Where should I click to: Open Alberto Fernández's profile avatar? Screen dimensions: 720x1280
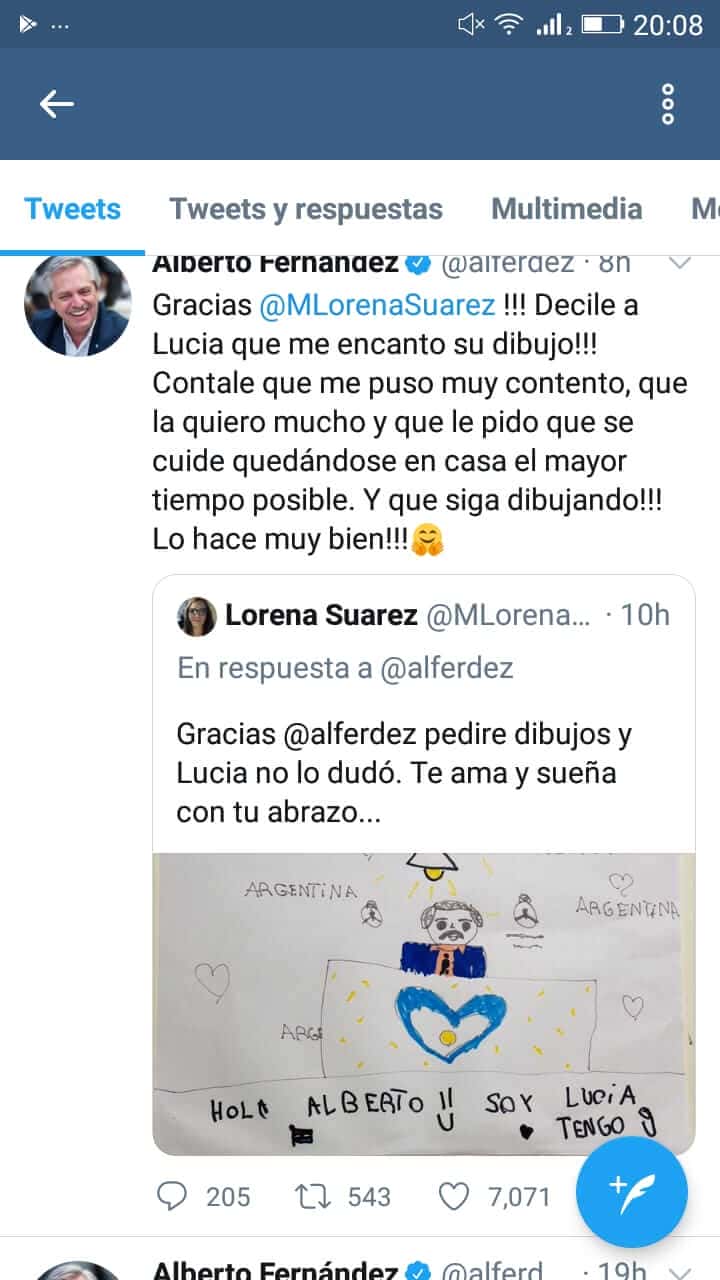point(77,304)
